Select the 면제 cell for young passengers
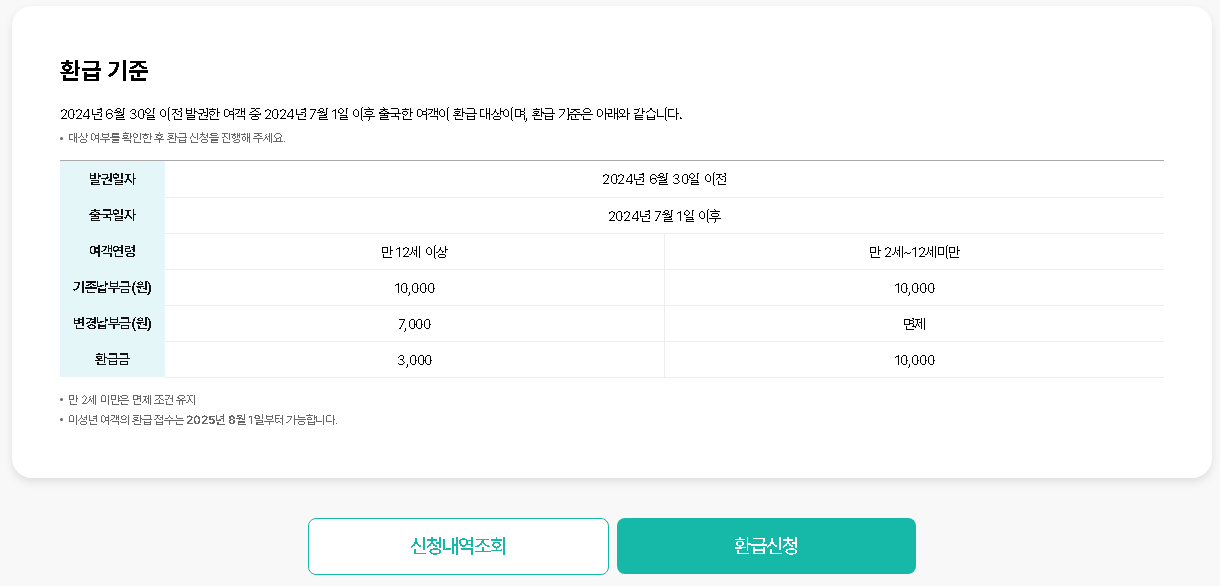Viewport: 1220px width, 586px height. 913,323
